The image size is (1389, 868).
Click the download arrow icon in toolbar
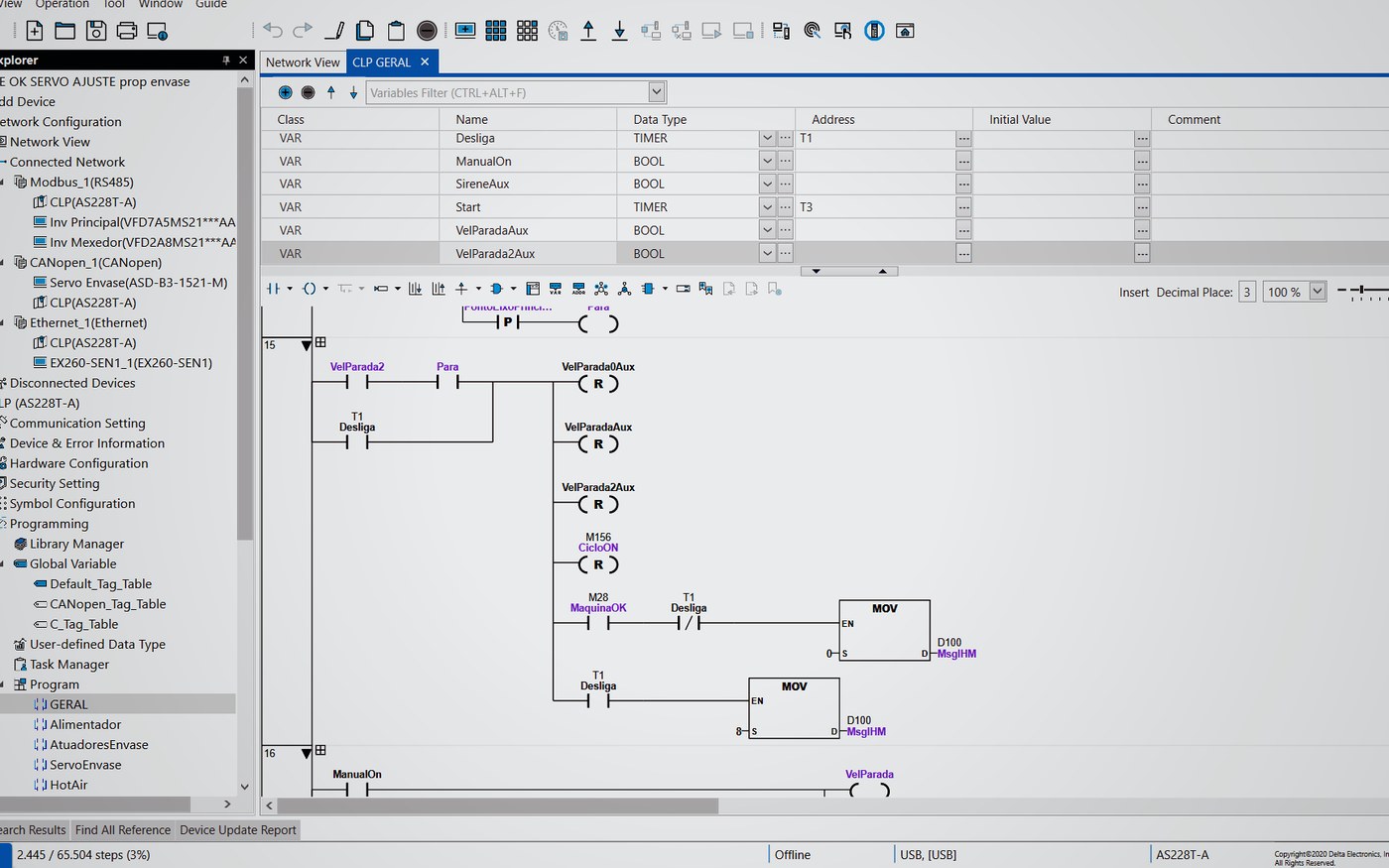tap(619, 31)
